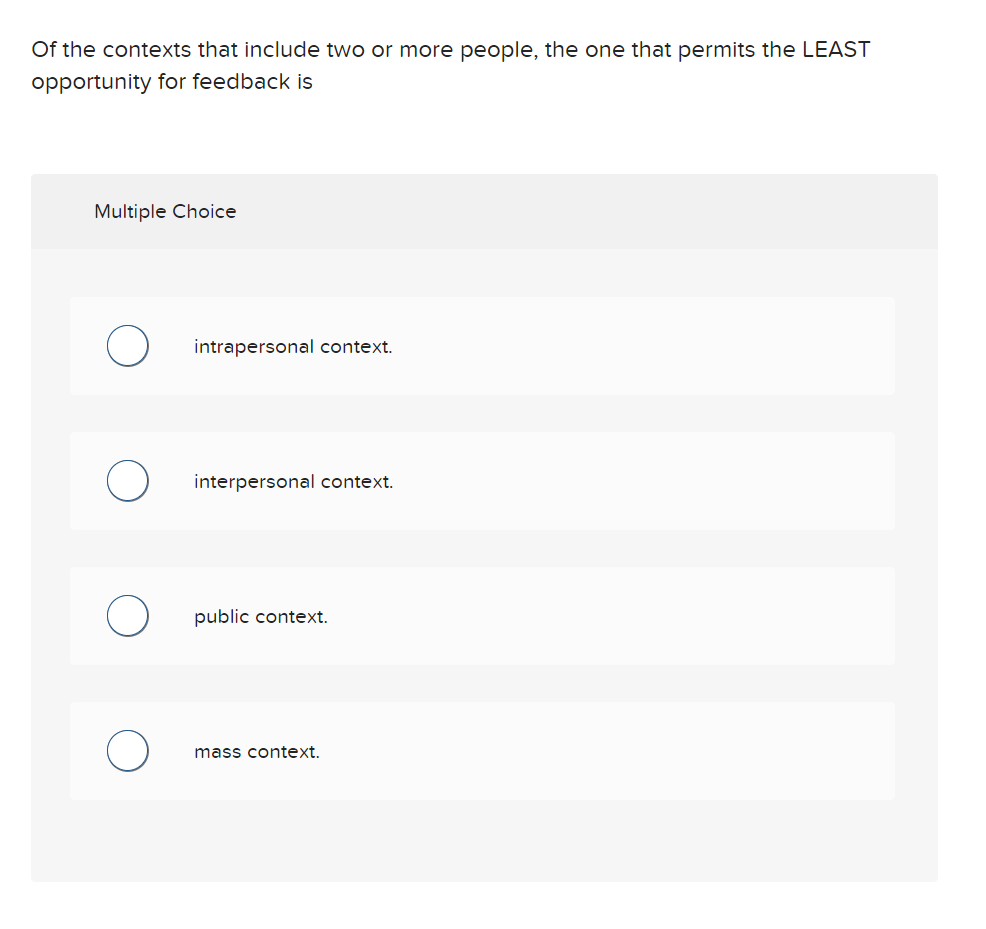The height and width of the screenshot is (929, 986).
Task: Click the intrapersonal context answer text
Action: 293,346
